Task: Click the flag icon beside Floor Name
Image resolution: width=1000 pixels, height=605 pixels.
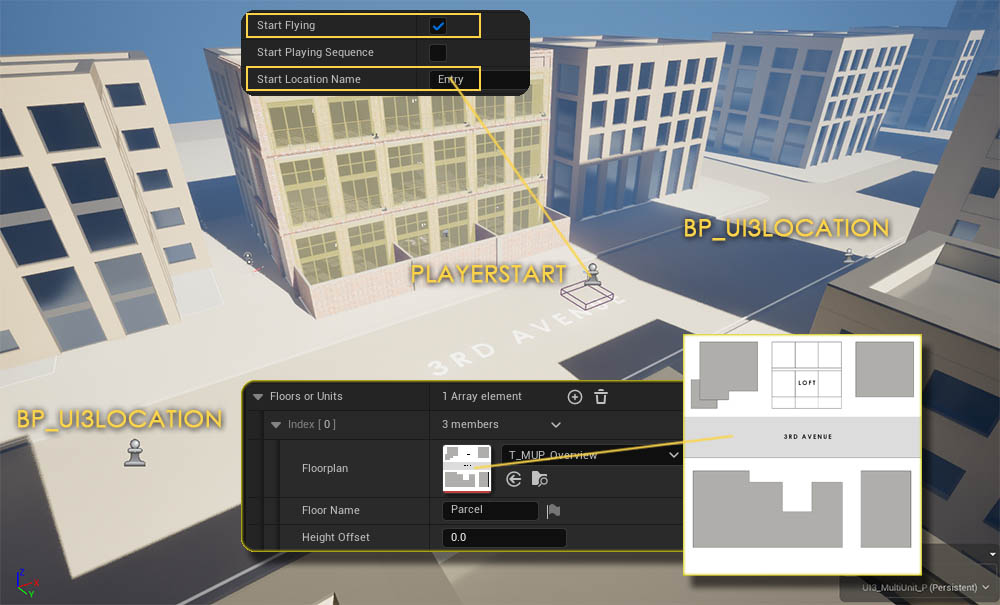Action: pos(553,510)
